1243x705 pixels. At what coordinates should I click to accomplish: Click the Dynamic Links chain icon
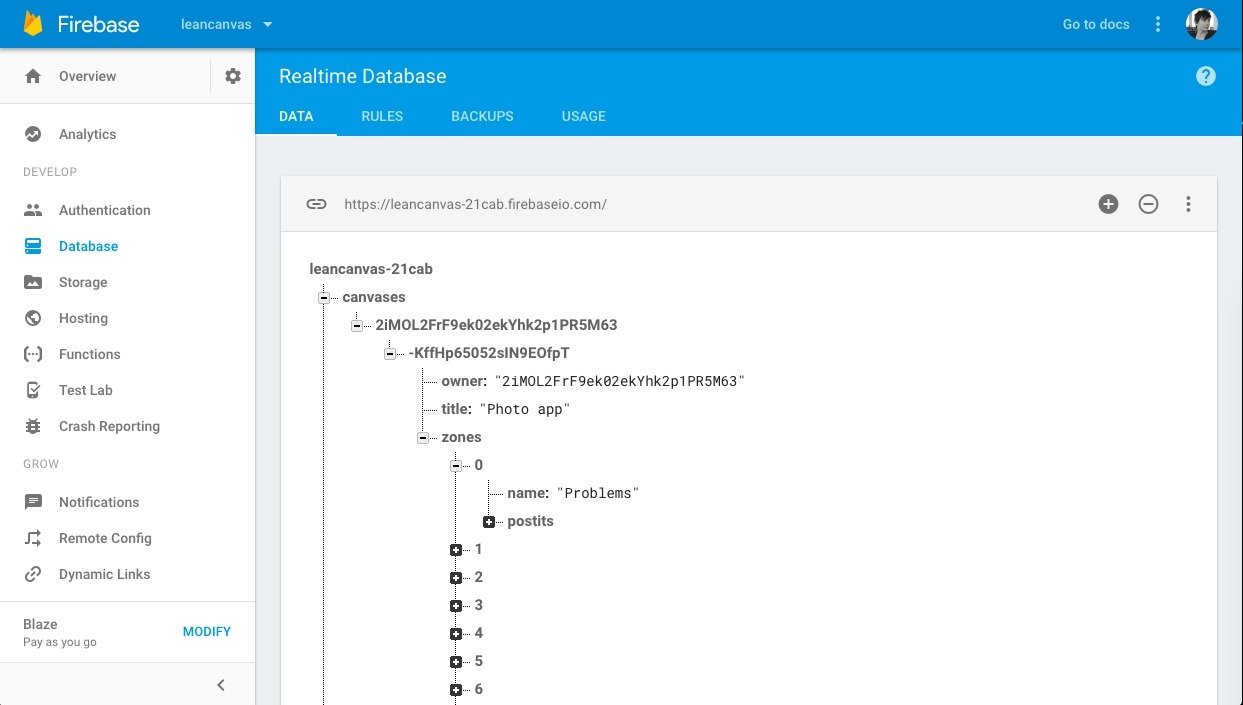coord(33,574)
